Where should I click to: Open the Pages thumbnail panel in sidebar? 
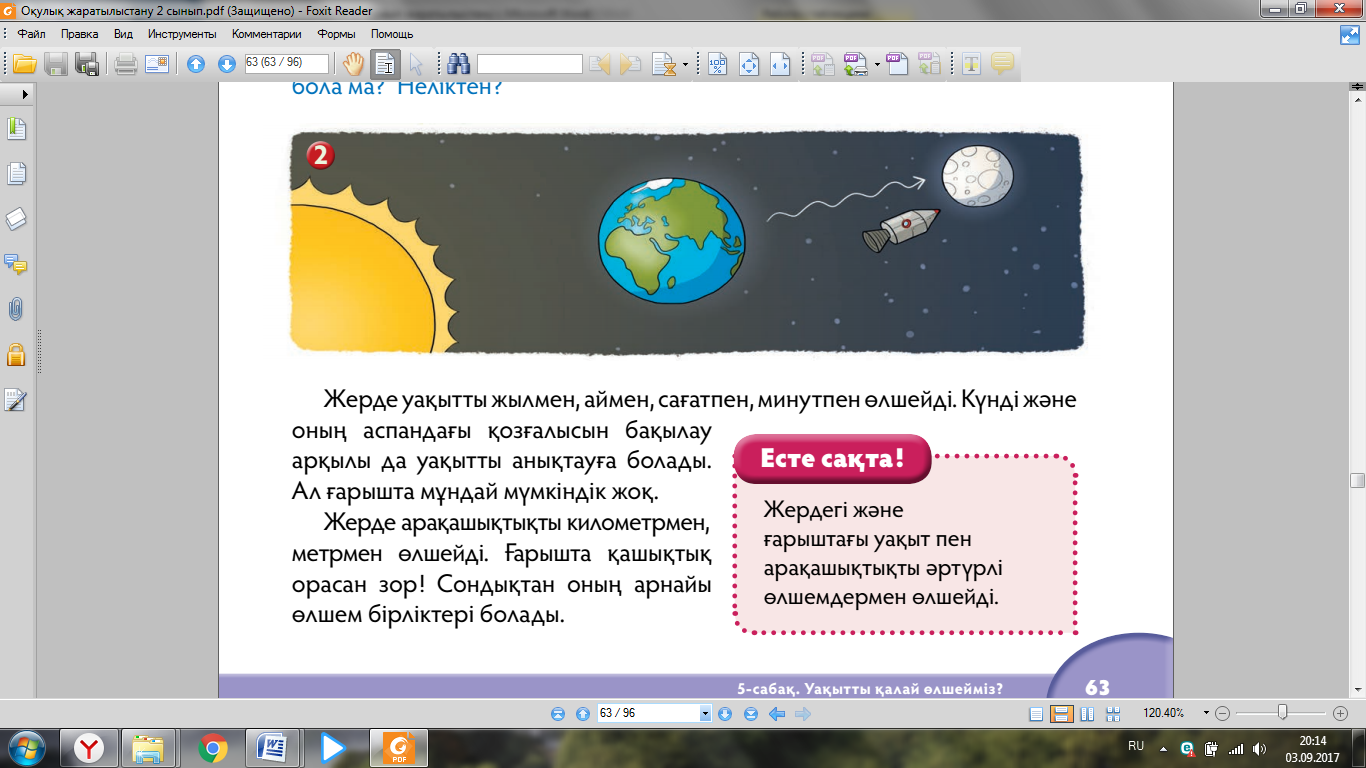16,174
